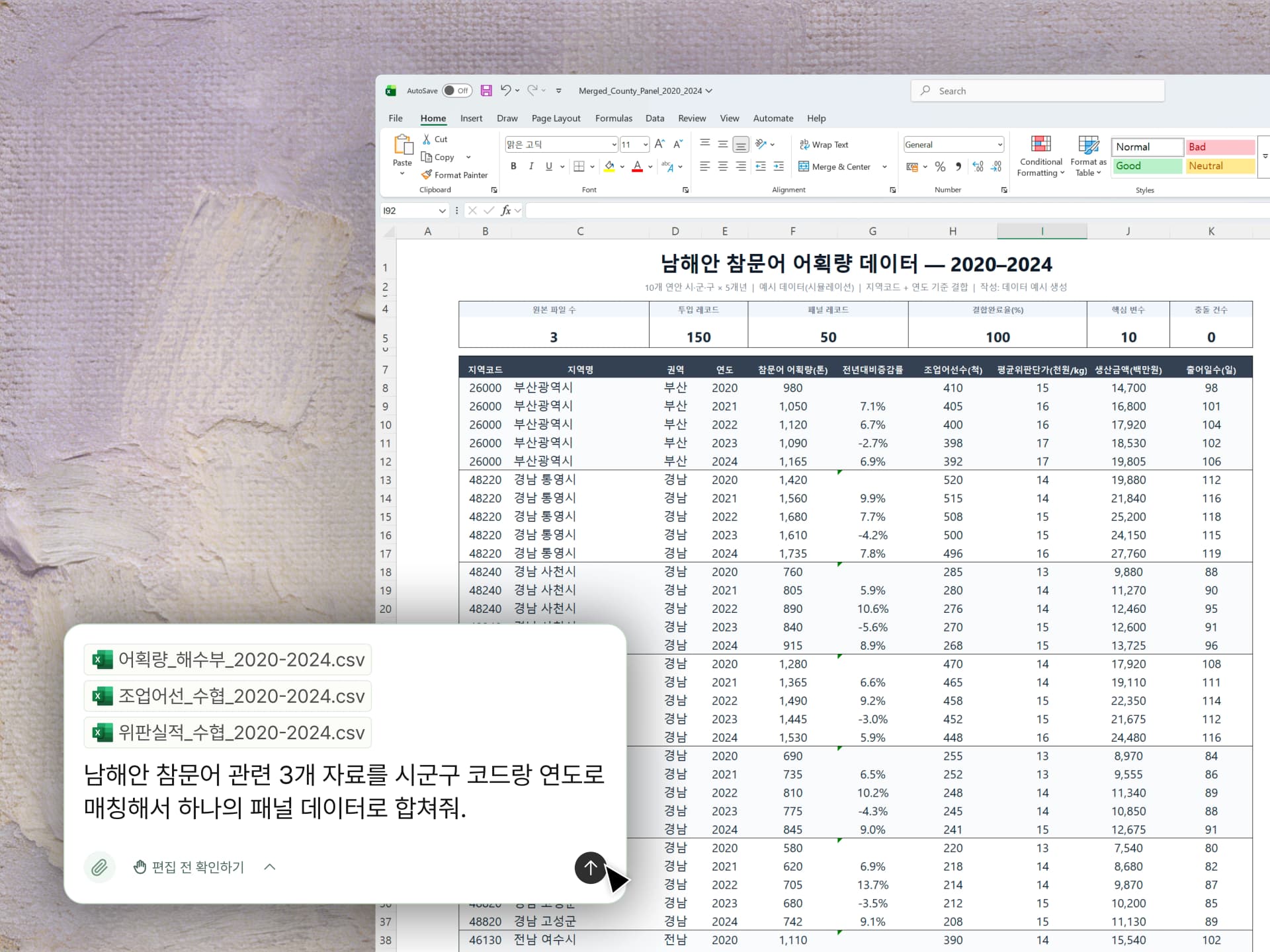This screenshot has width=1270, height=952.
Task: Increase decimal places of selected cells
Action: coord(978,167)
